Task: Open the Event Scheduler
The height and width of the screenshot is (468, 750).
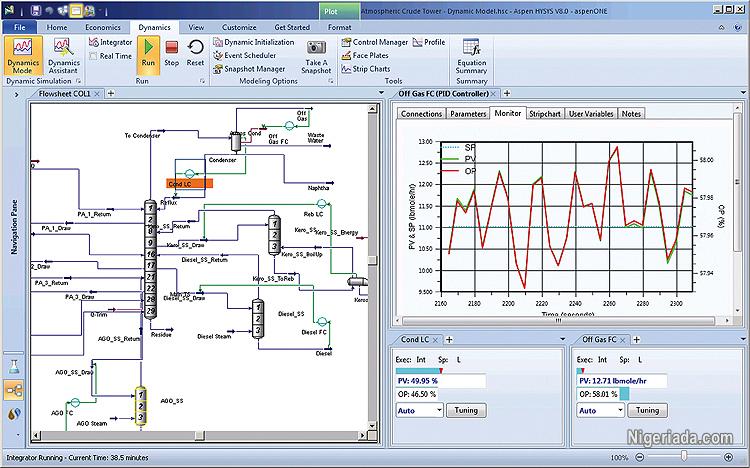Action: point(252,56)
